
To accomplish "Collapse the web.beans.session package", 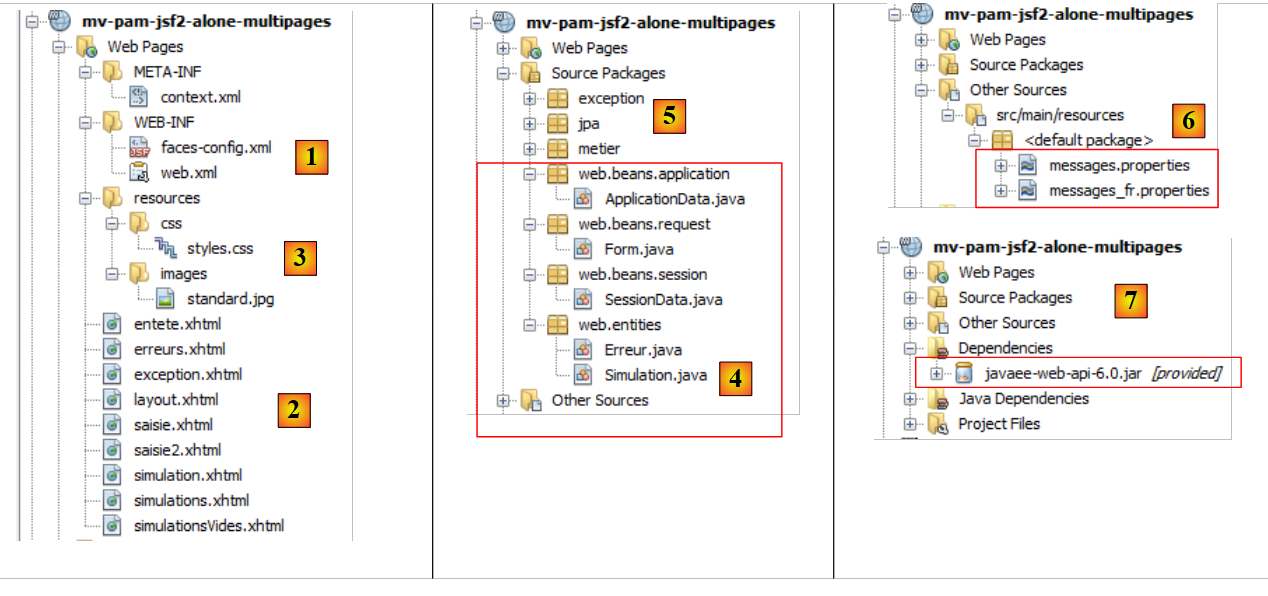I will tap(530, 274).
